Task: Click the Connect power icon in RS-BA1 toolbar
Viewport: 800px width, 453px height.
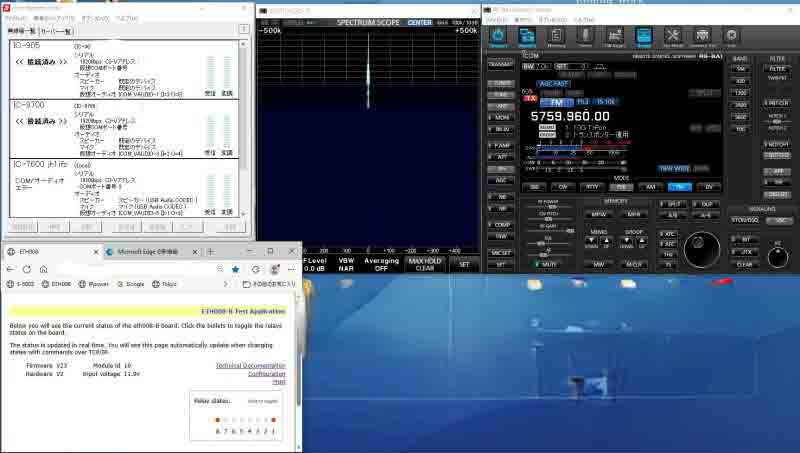Action: point(498,36)
